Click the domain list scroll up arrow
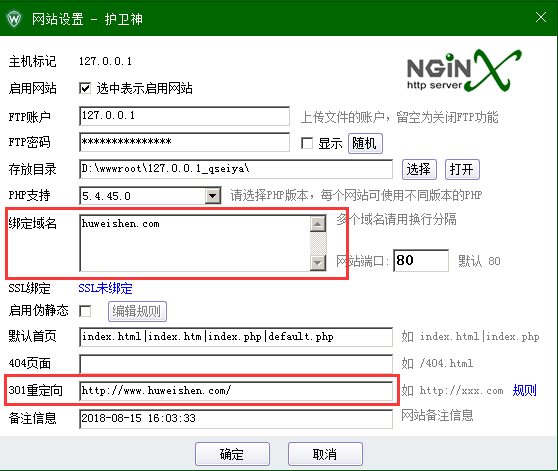This screenshot has height=471, width=558. (318, 224)
